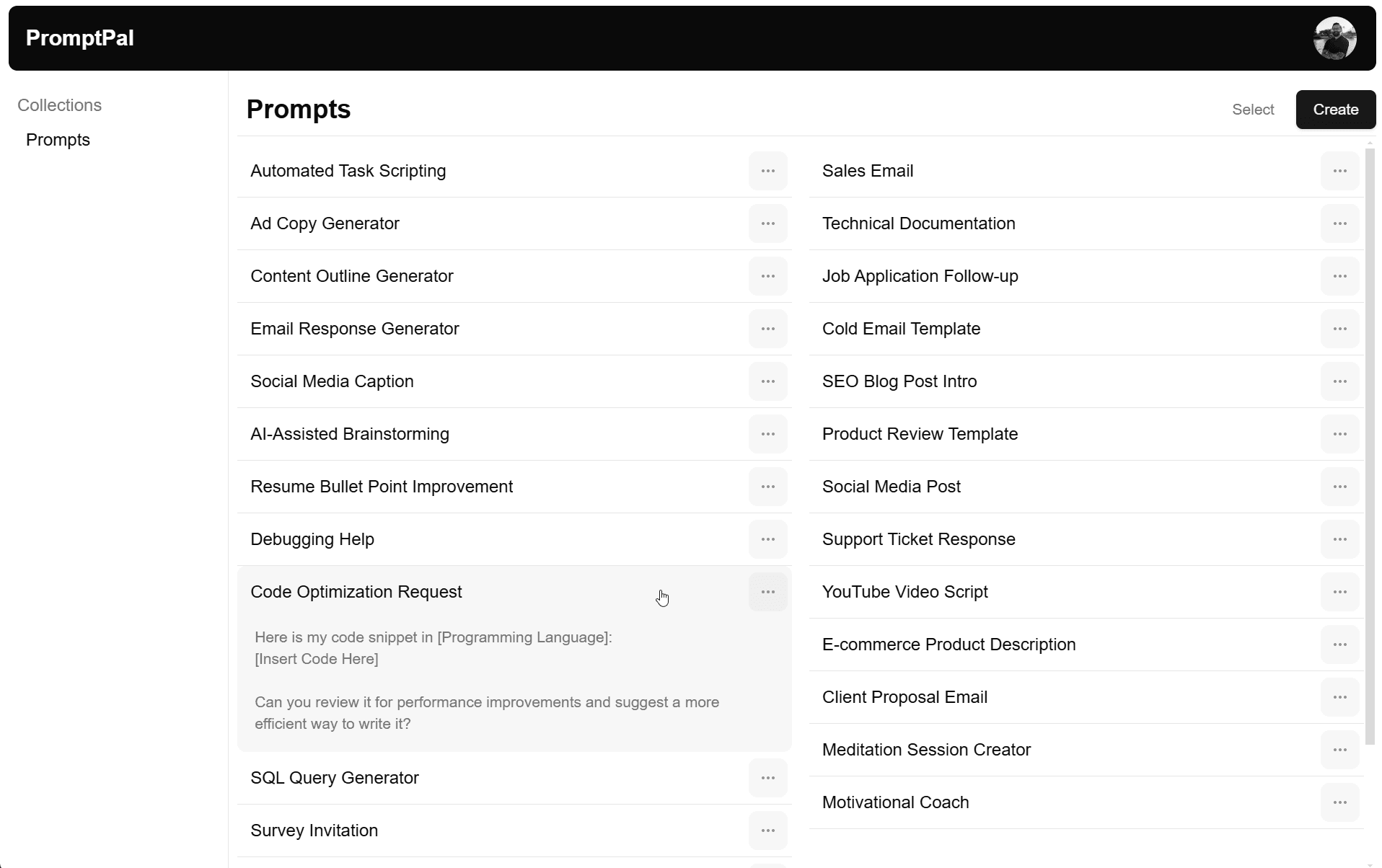Collapse the Code Optimization Request prompt
1382x868 pixels.
(356, 592)
